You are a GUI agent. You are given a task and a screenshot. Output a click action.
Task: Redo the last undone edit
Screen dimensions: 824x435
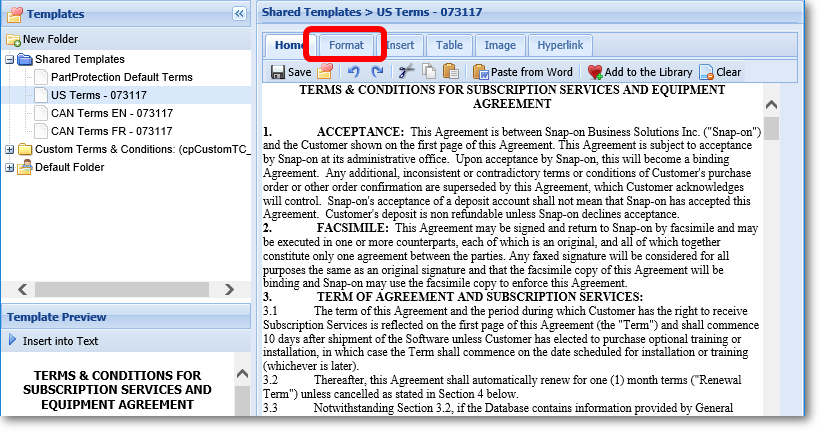(x=377, y=71)
